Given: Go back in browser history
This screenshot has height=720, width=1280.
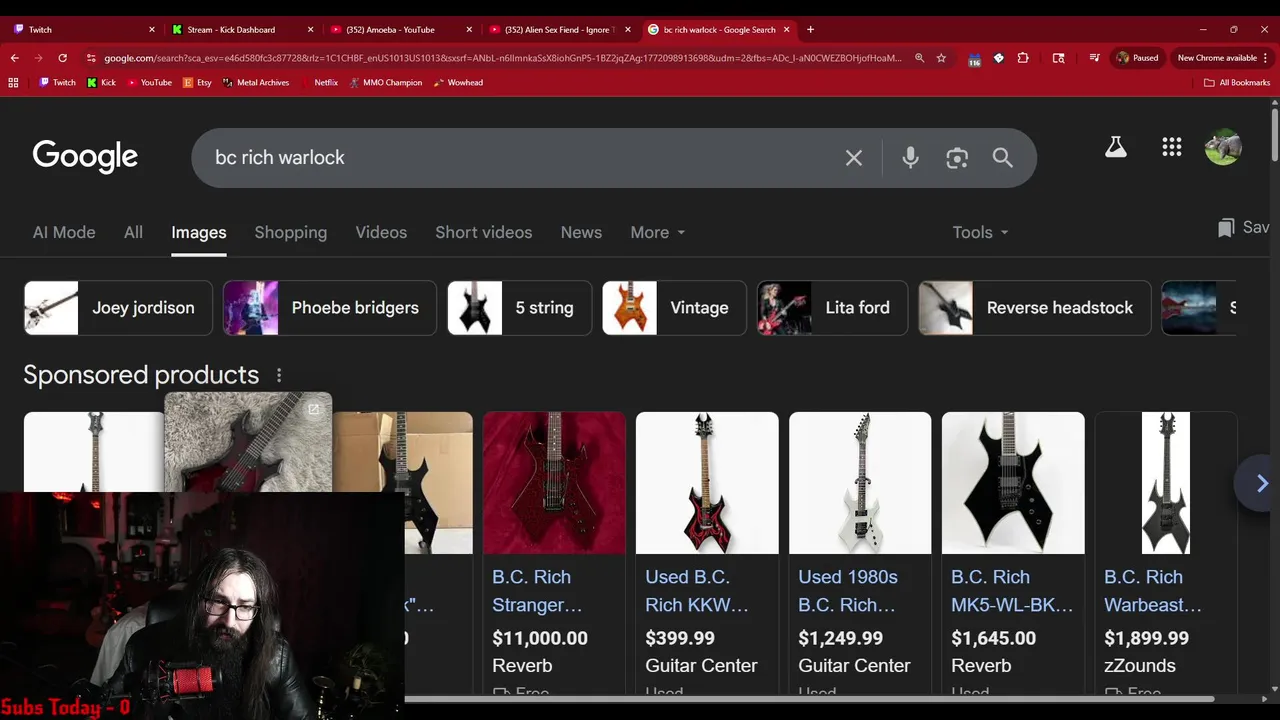Looking at the screenshot, I should point(14,58).
